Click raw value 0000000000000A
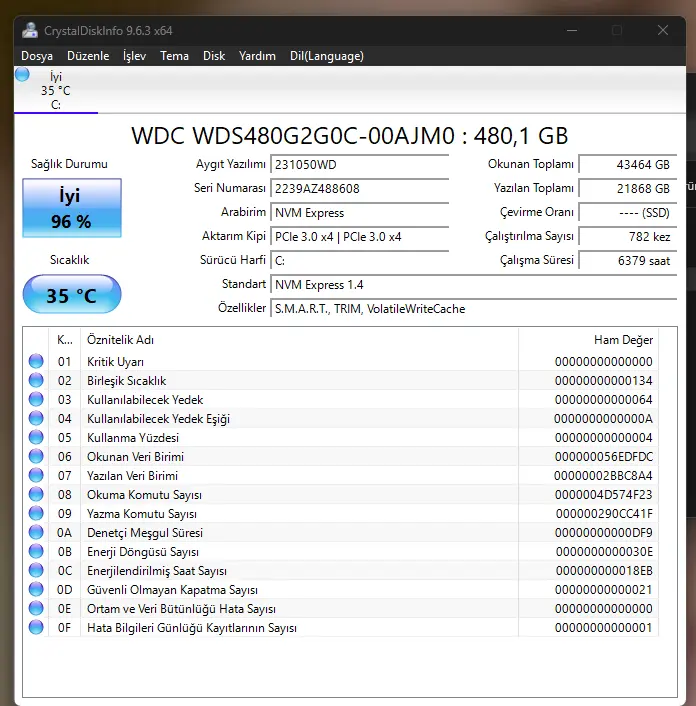The width and height of the screenshot is (696, 706). pyautogui.click(x=603, y=419)
